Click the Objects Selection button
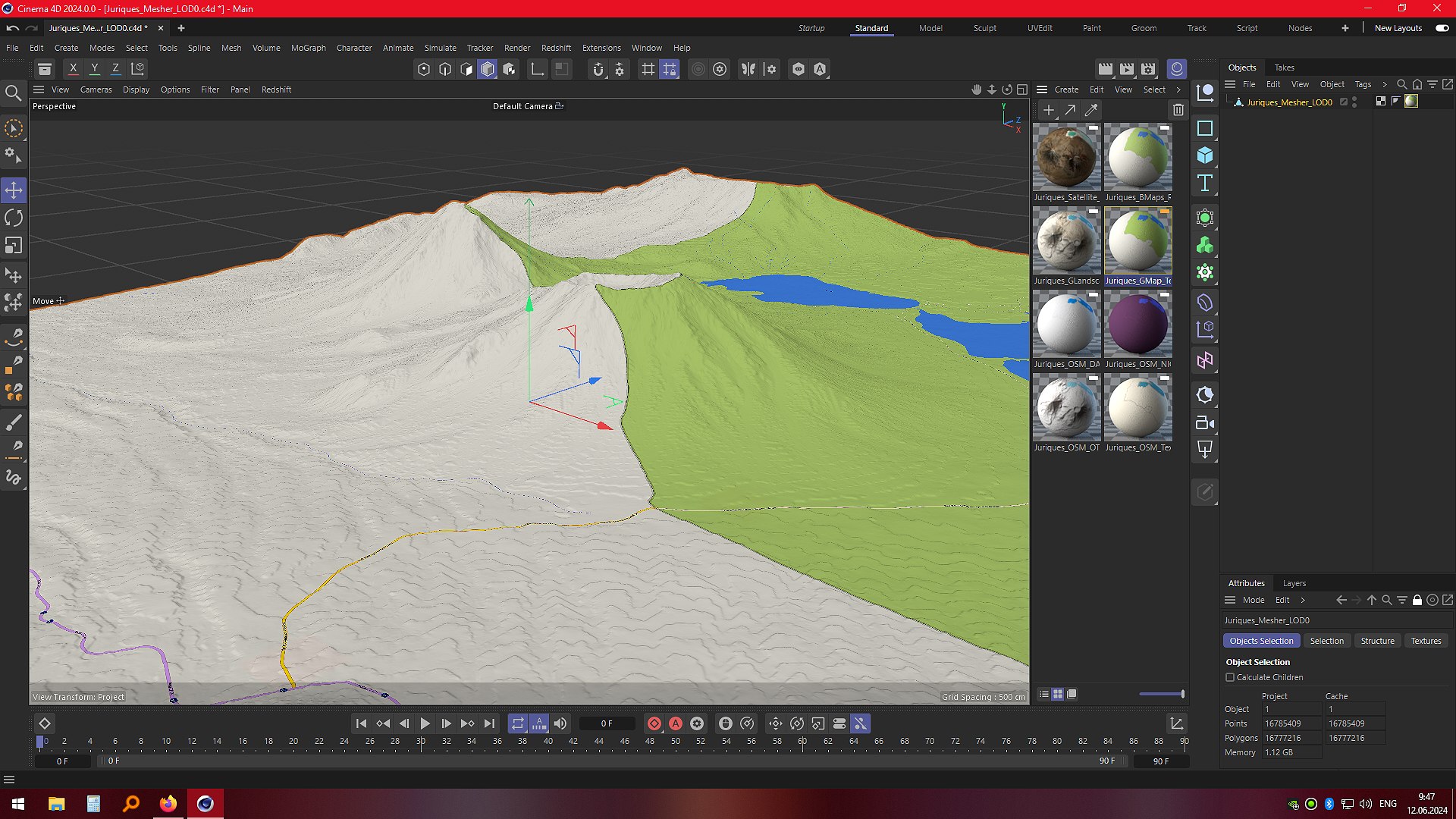This screenshot has width=1456, height=819. (x=1261, y=641)
